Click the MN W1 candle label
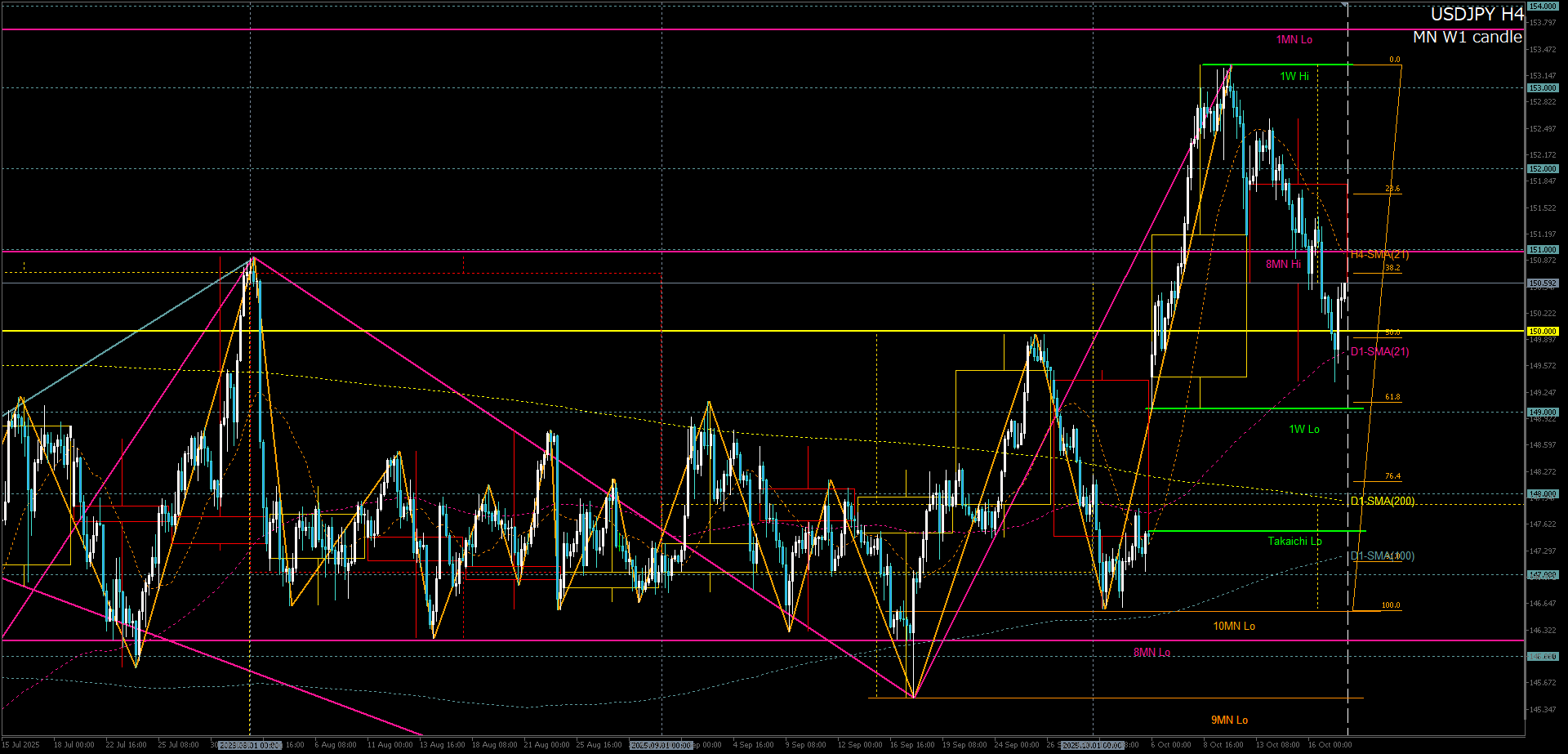1568x754 pixels. (1467, 38)
